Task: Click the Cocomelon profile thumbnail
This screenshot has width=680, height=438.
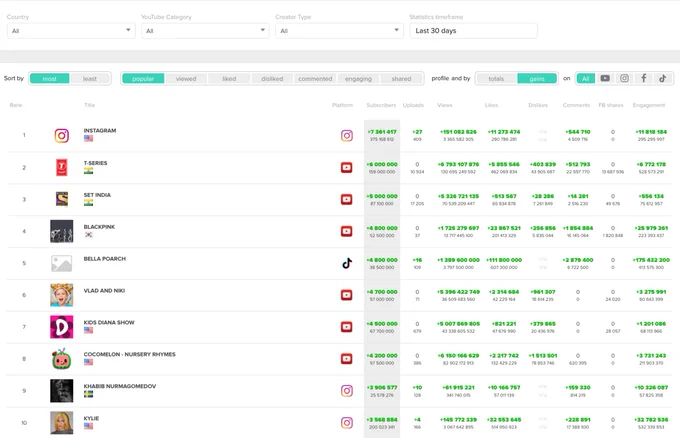Action: [62, 359]
